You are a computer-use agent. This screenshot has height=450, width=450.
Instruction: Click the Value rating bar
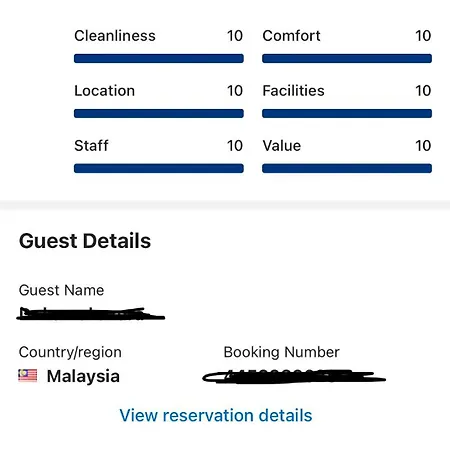[x=347, y=168]
